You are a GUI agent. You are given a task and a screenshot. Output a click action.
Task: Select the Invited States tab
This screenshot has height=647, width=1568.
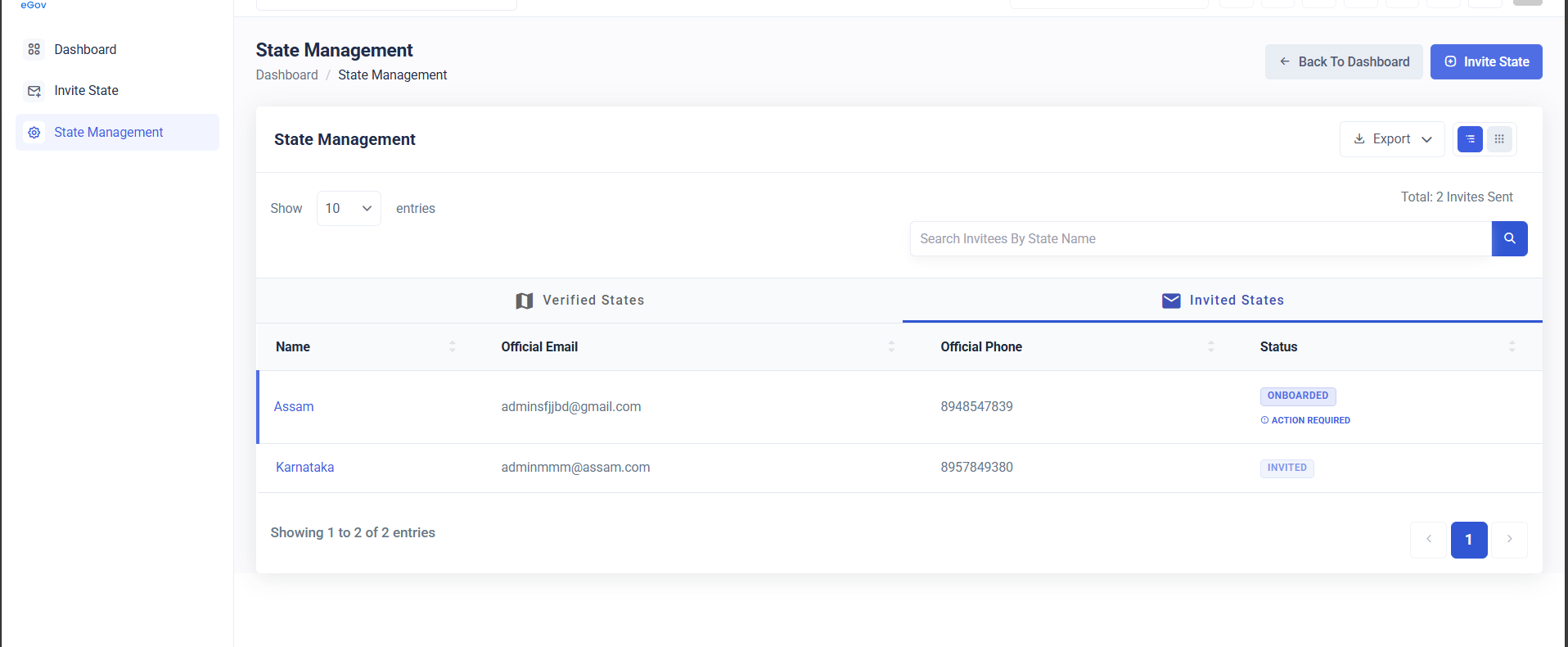pos(1223,301)
